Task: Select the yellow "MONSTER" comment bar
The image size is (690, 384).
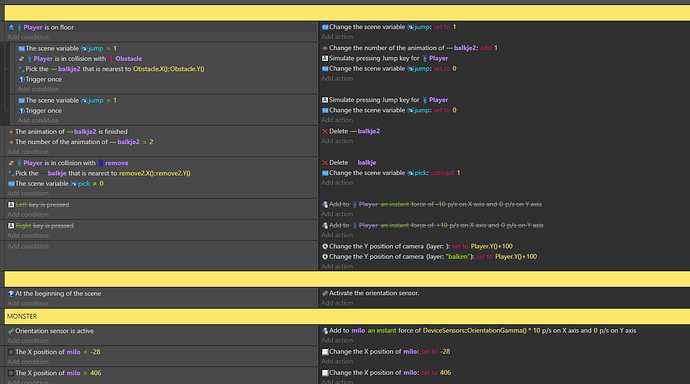Action: coord(347,316)
